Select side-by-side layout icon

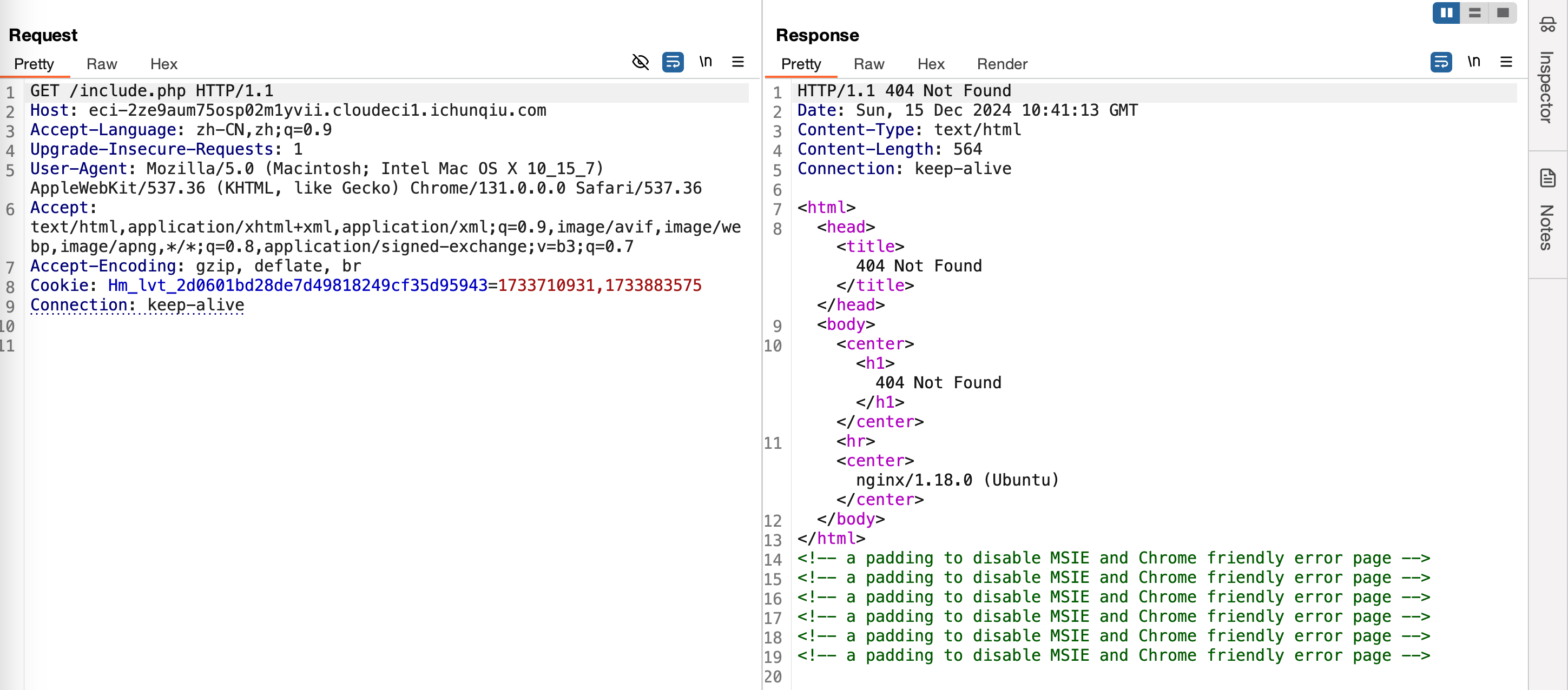(1446, 13)
